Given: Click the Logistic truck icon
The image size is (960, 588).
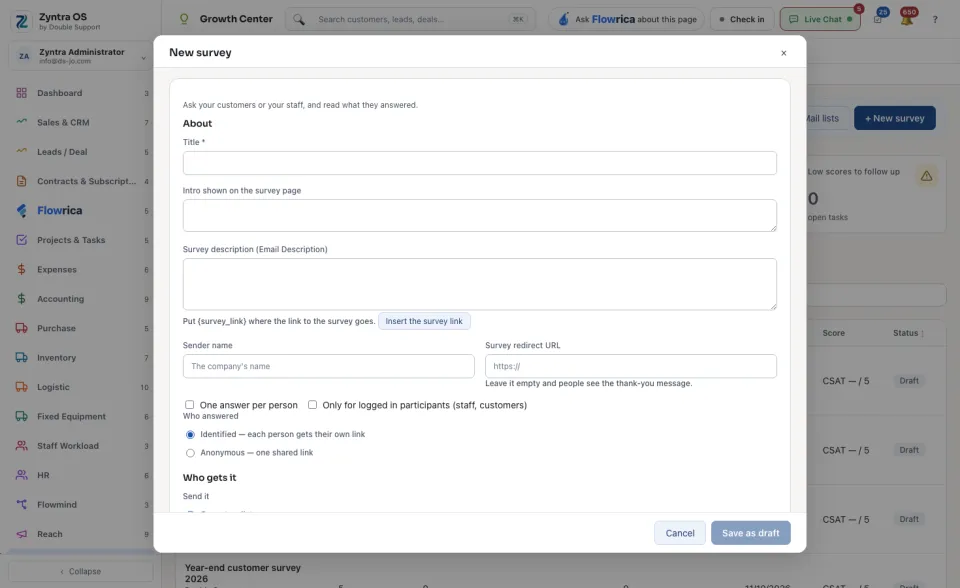Looking at the screenshot, I should (21, 387).
